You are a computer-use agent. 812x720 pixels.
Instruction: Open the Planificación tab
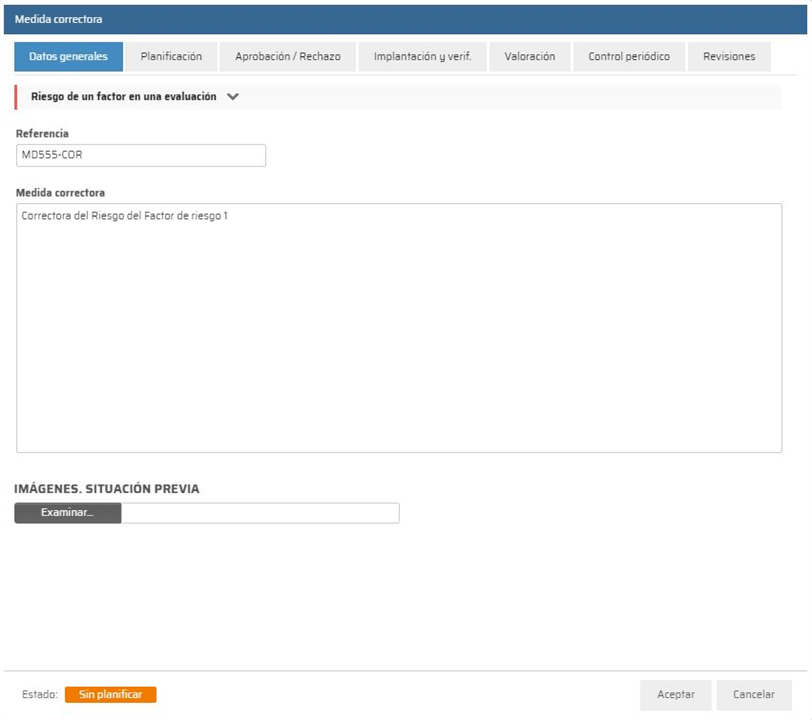tap(171, 57)
